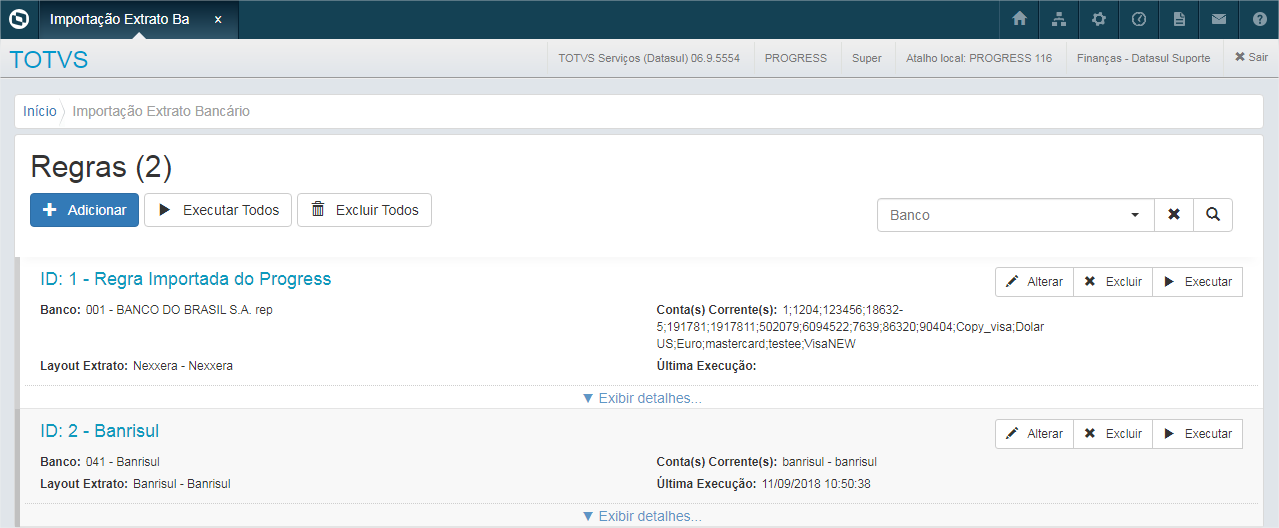Click the magnifier search icon
1279x528 pixels.
point(1213,215)
